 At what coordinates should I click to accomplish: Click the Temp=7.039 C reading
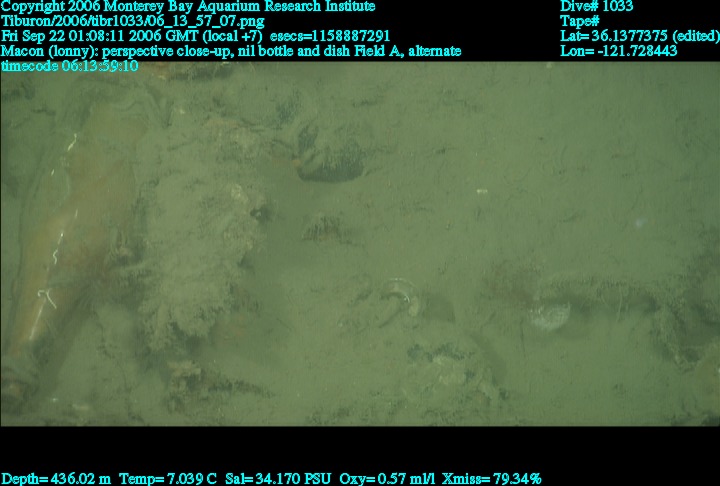click(168, 479)
